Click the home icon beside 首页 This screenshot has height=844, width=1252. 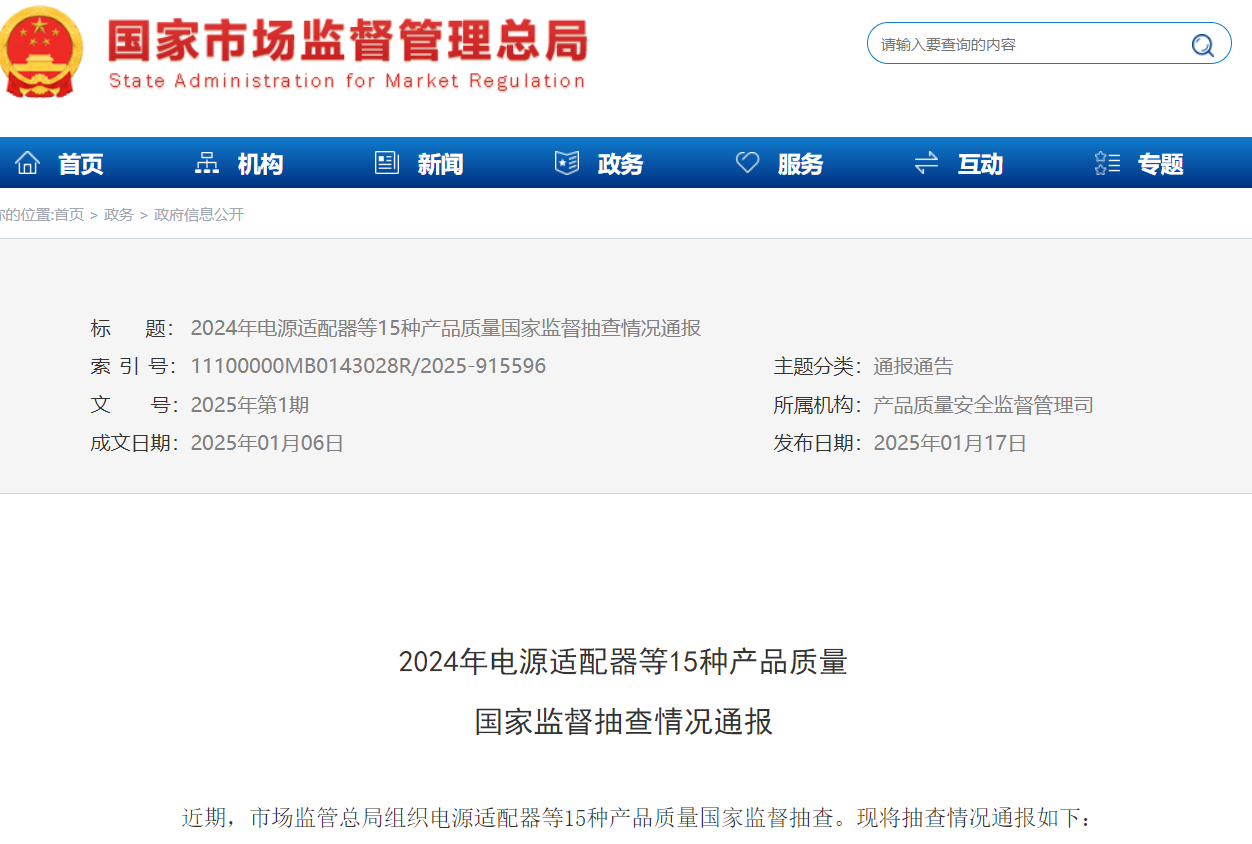tap(28, 163)
